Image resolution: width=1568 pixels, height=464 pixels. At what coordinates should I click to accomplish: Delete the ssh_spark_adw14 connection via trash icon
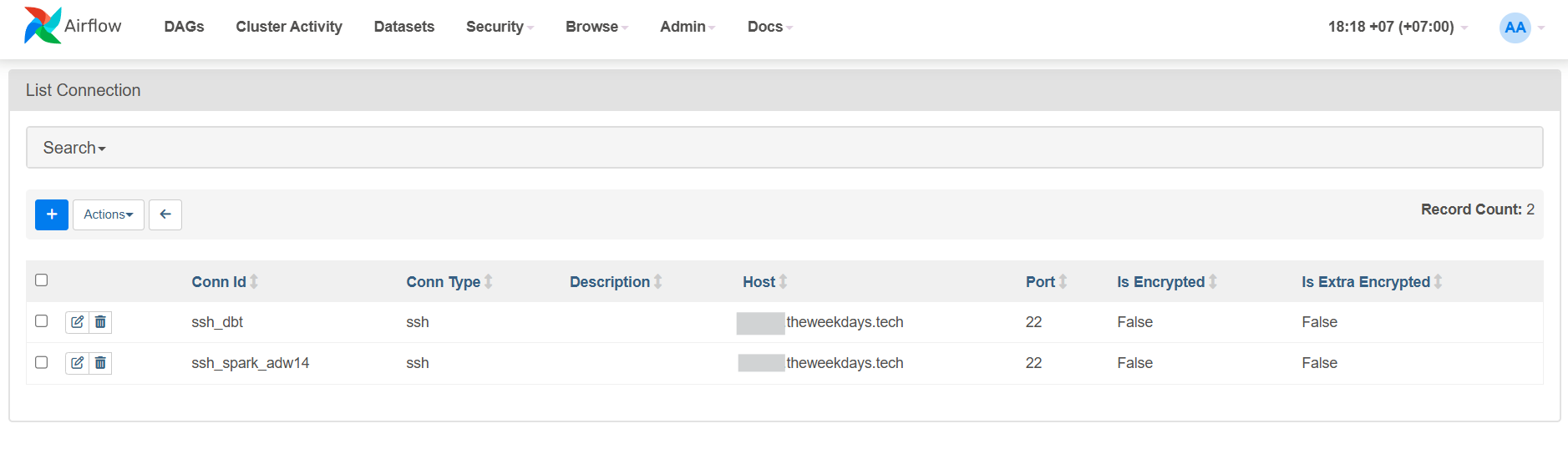100,363
